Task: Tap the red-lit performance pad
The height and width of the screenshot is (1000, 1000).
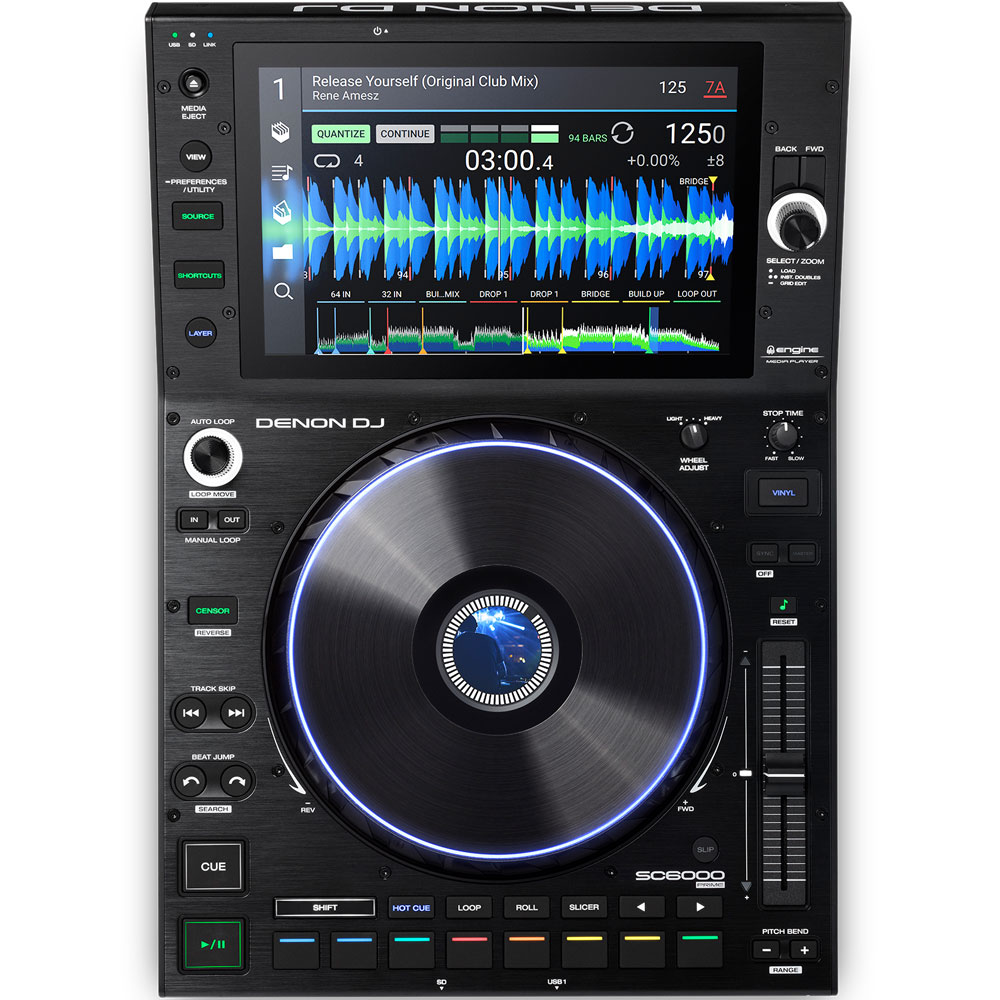Action: [x=469, y=950]
